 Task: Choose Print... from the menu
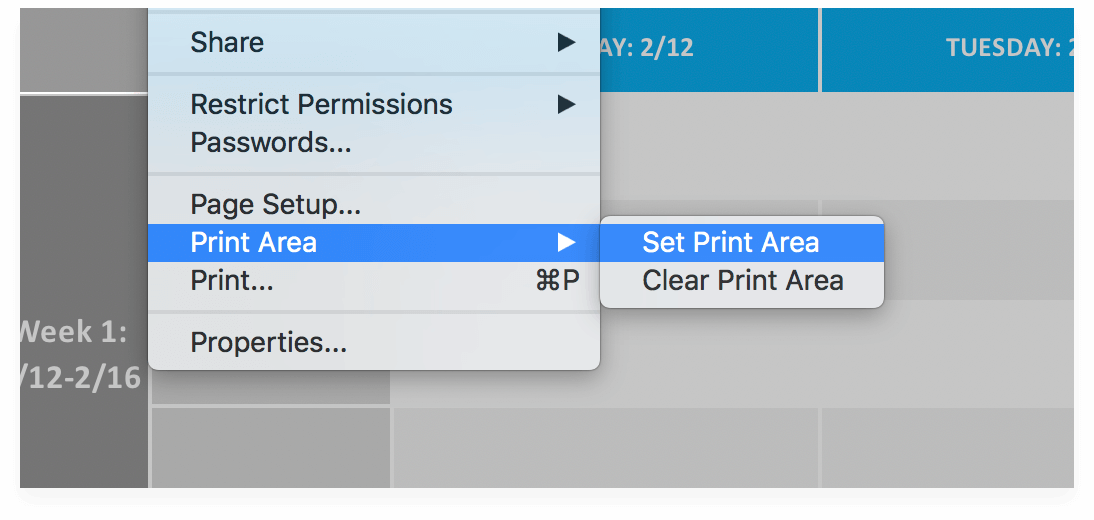coord(232,281)
